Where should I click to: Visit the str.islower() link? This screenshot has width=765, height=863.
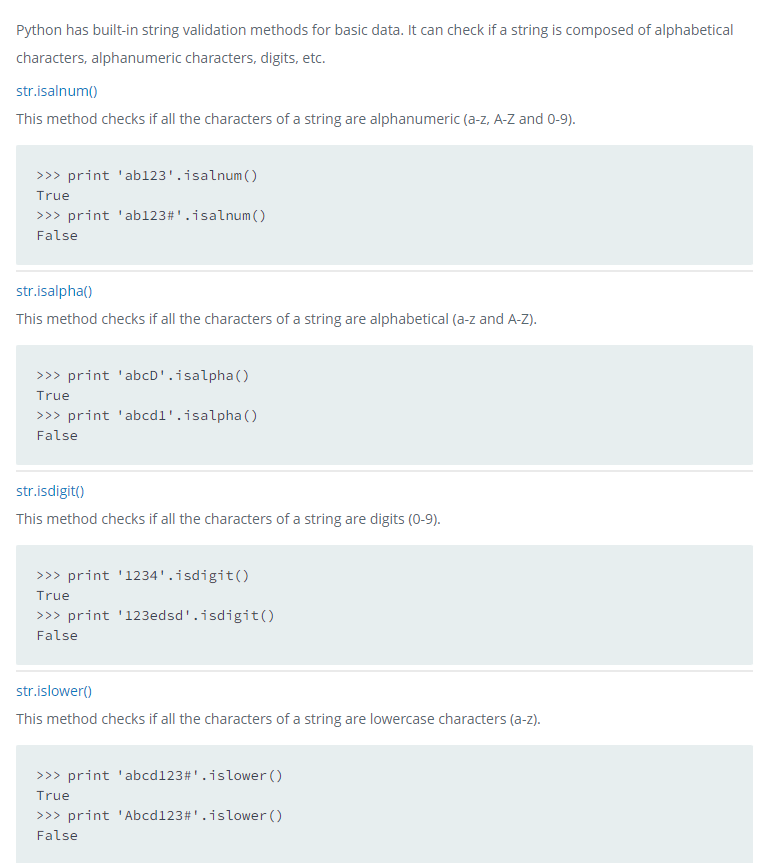click(x=54, y=691)
